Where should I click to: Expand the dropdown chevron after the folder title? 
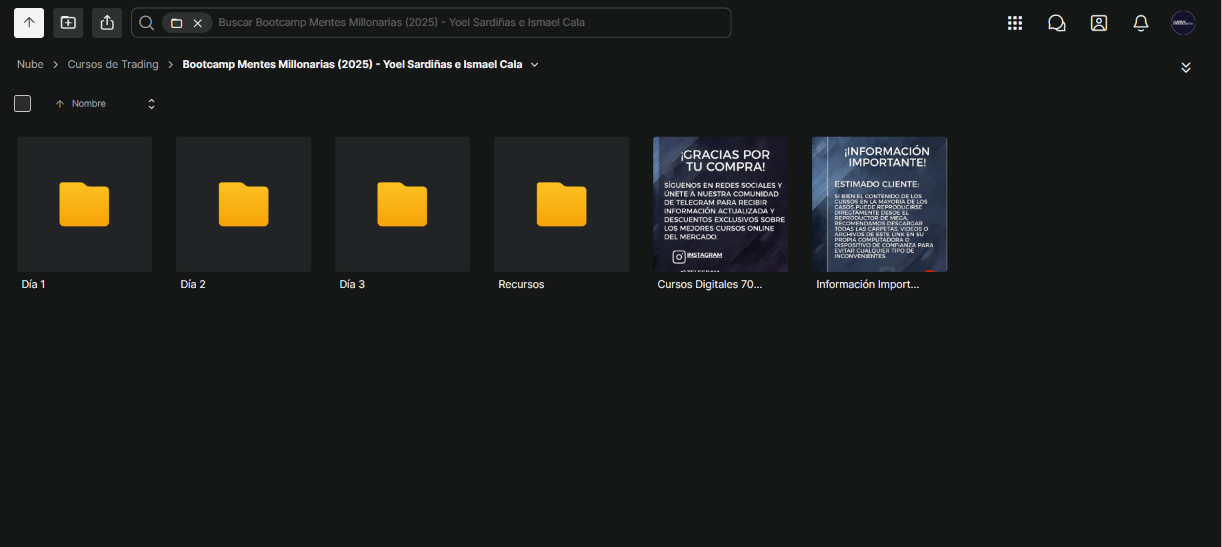tap(534, 64)
